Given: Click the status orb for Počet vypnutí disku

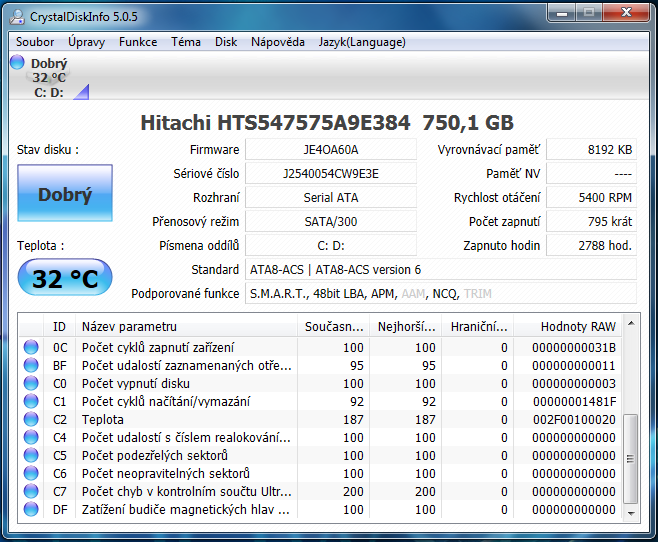Looking at the screenshot, I should (x=31, y=384).
